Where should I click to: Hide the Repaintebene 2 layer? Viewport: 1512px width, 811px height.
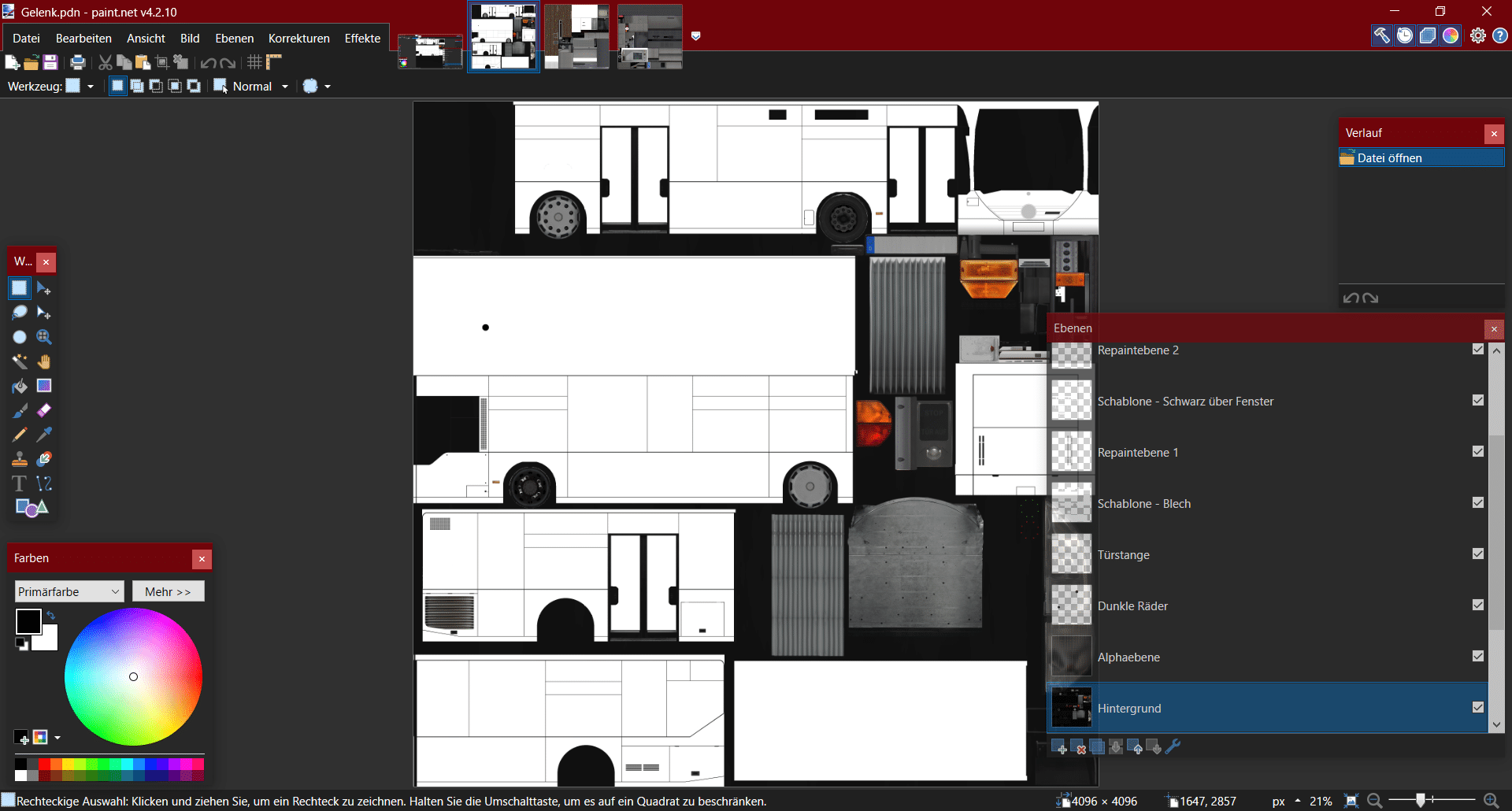click(x=1478, y=350)
